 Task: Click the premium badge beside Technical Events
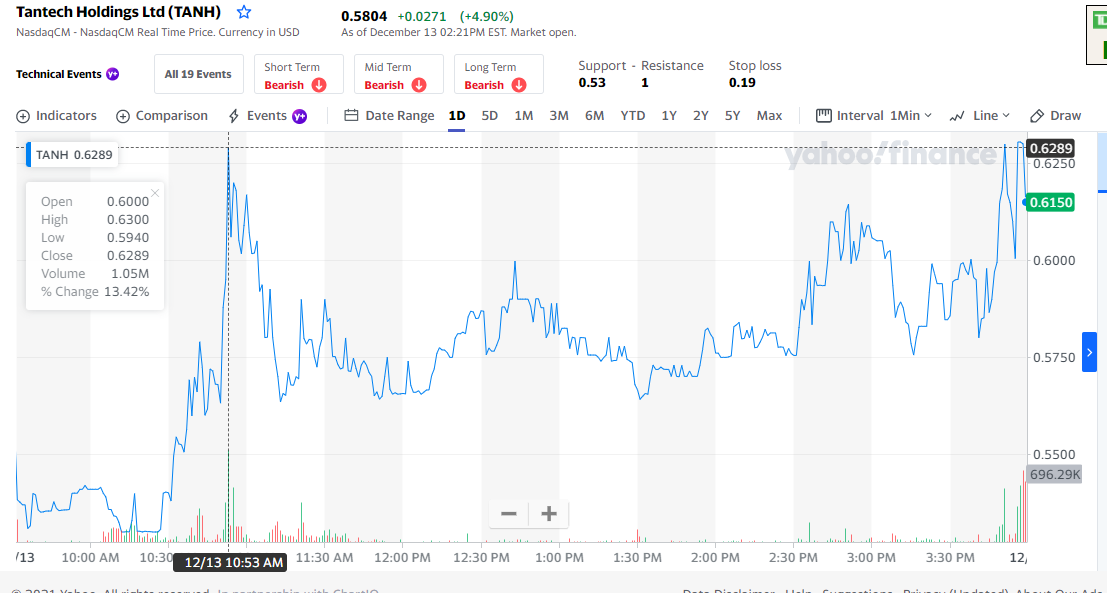coord(112,74)
